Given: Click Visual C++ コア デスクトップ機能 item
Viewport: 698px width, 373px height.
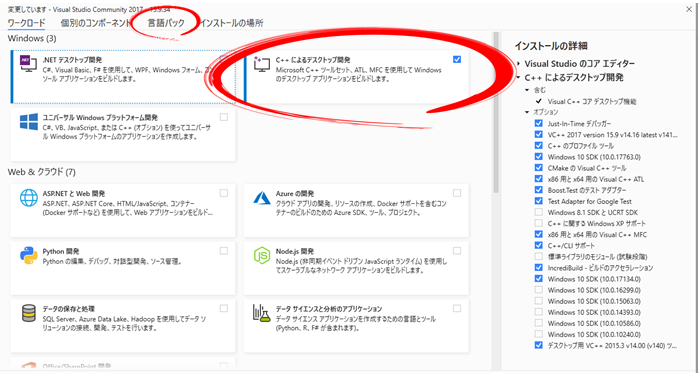Looking at the screenshot, I should click(x=592, y=101).
